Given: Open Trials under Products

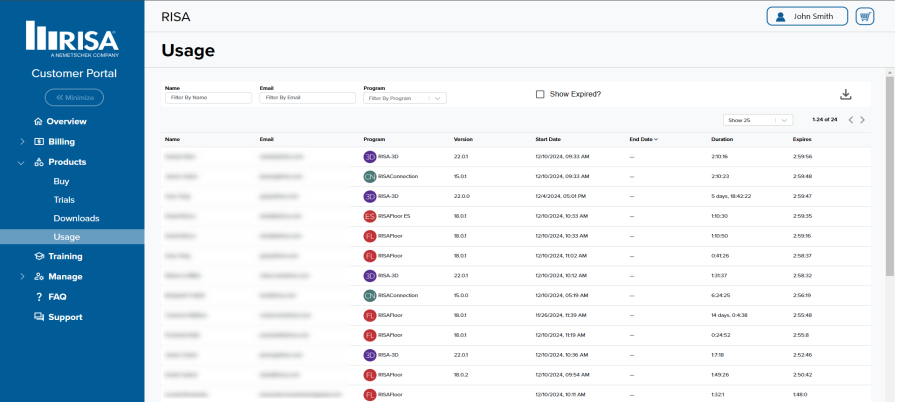Looking at the screenshot, I should pyautogui.click(x=64, y=200).
